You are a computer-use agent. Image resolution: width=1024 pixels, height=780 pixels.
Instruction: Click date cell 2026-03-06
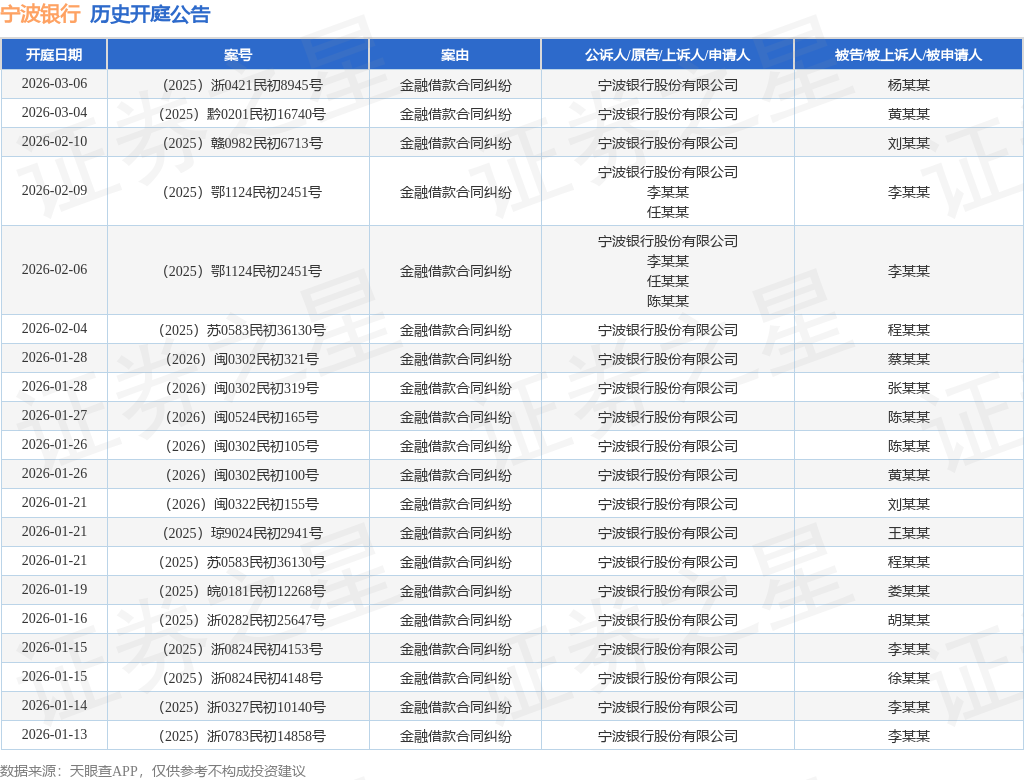[54, 84]
